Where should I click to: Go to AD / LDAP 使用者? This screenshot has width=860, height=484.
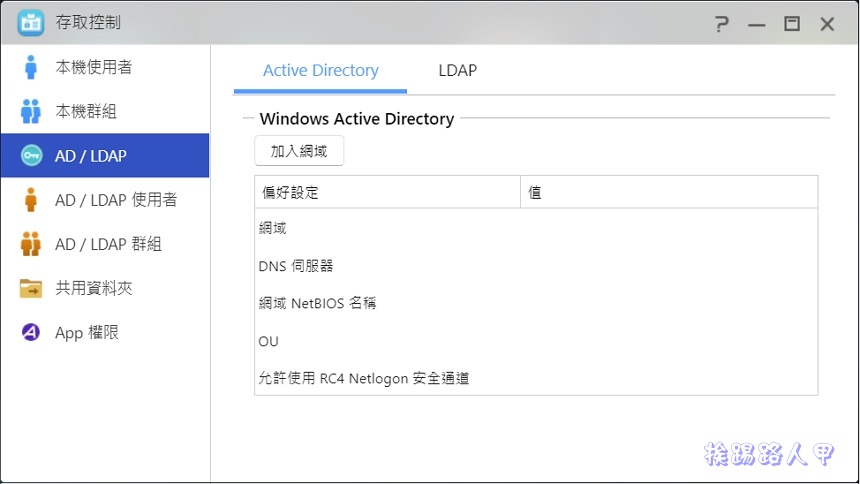pos(105,200)
